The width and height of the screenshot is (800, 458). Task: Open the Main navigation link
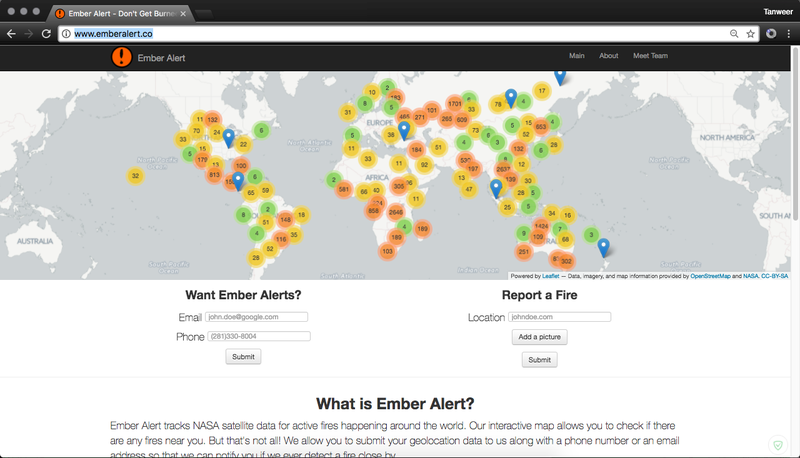577,56
